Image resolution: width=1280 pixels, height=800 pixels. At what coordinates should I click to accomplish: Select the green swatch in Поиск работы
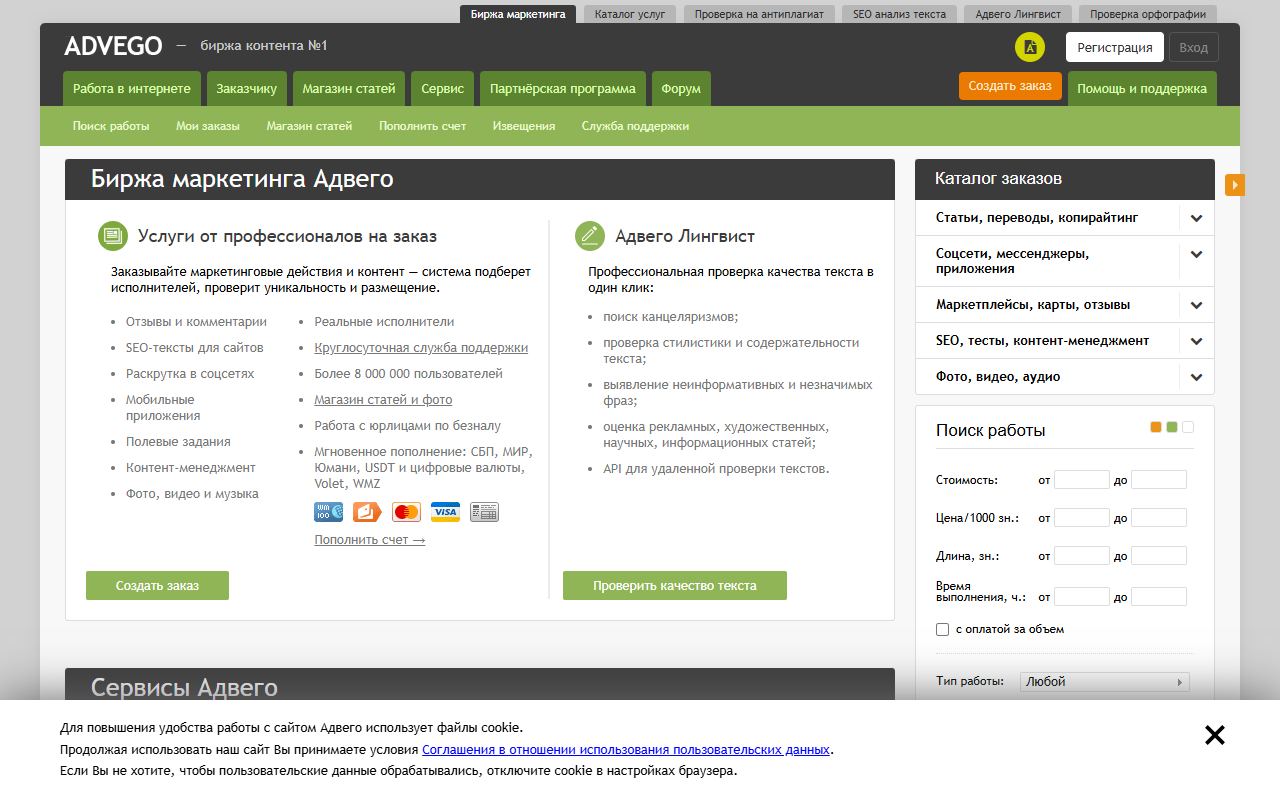(x=1172, y=427)
